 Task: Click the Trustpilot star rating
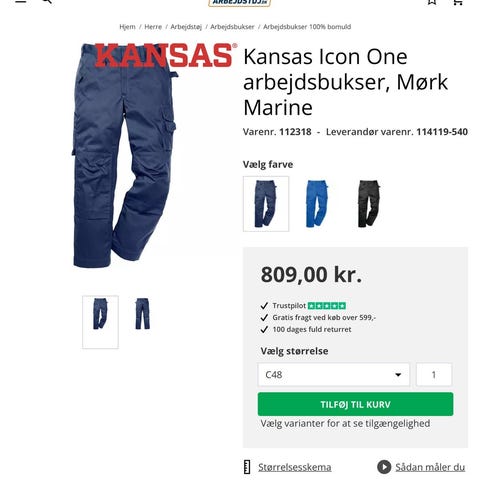coord(327,306)
